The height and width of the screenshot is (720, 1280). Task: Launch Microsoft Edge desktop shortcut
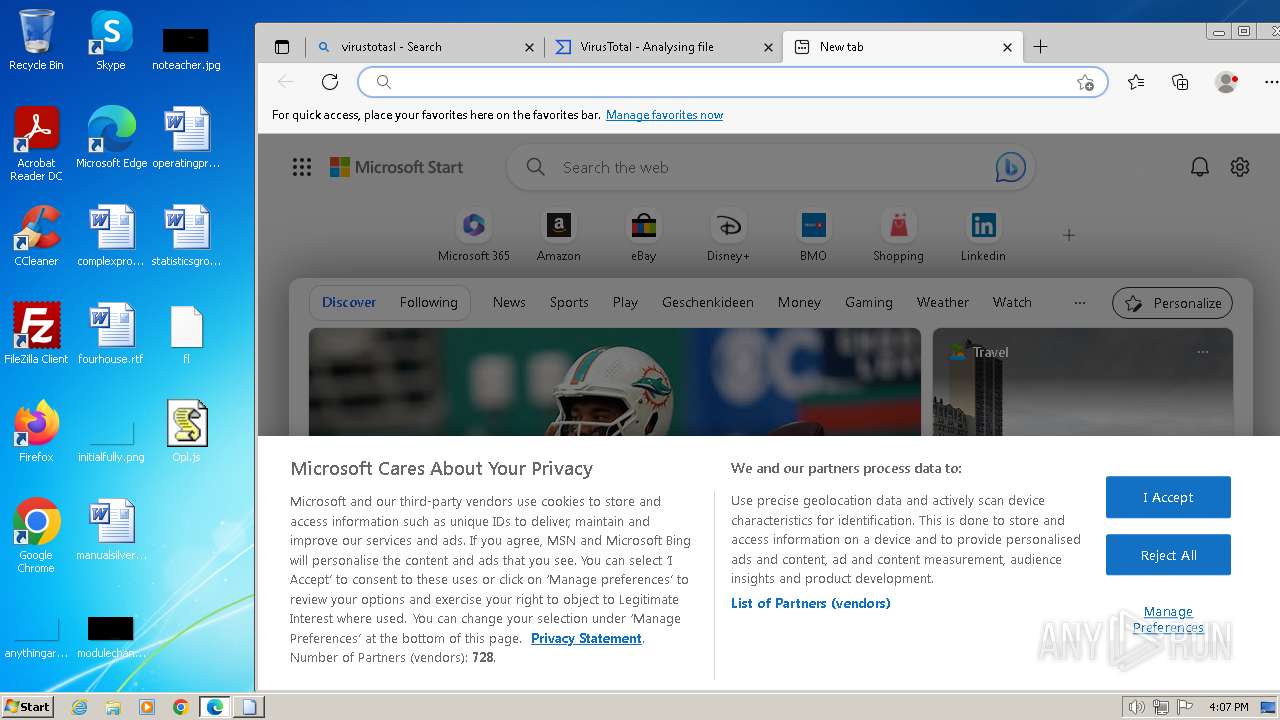pyautogui.click(x=111, y=137)
